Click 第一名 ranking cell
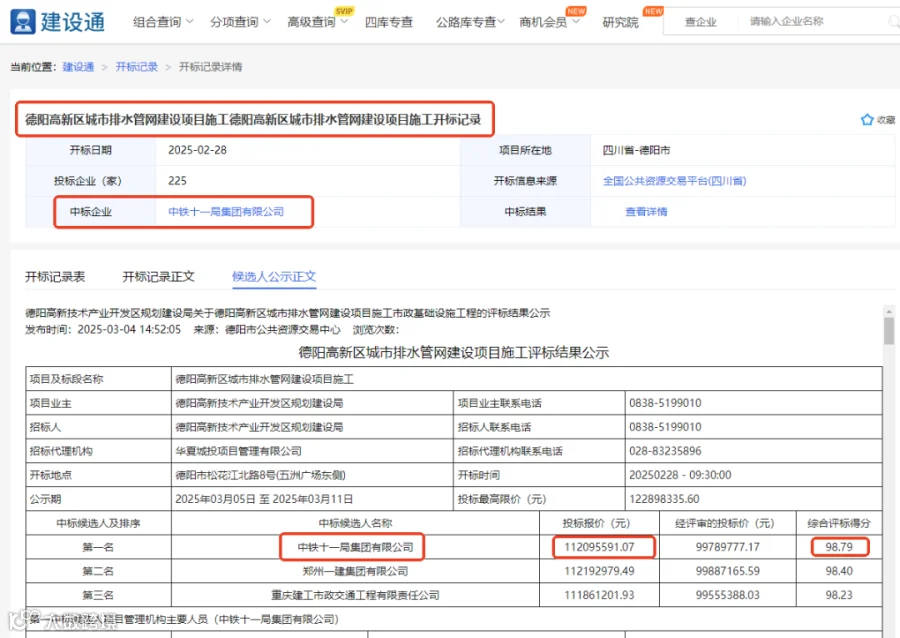Viewport: 900px width, 638px height. pyautogui.click(x=98, y=547)
